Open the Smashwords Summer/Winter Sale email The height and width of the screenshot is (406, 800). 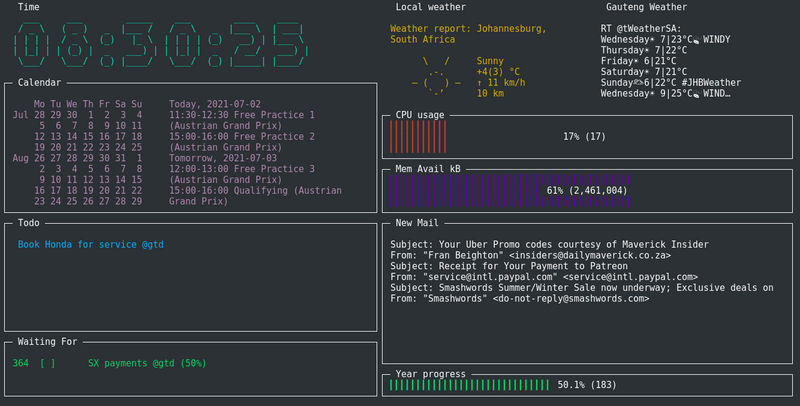[x=582, y=288]
